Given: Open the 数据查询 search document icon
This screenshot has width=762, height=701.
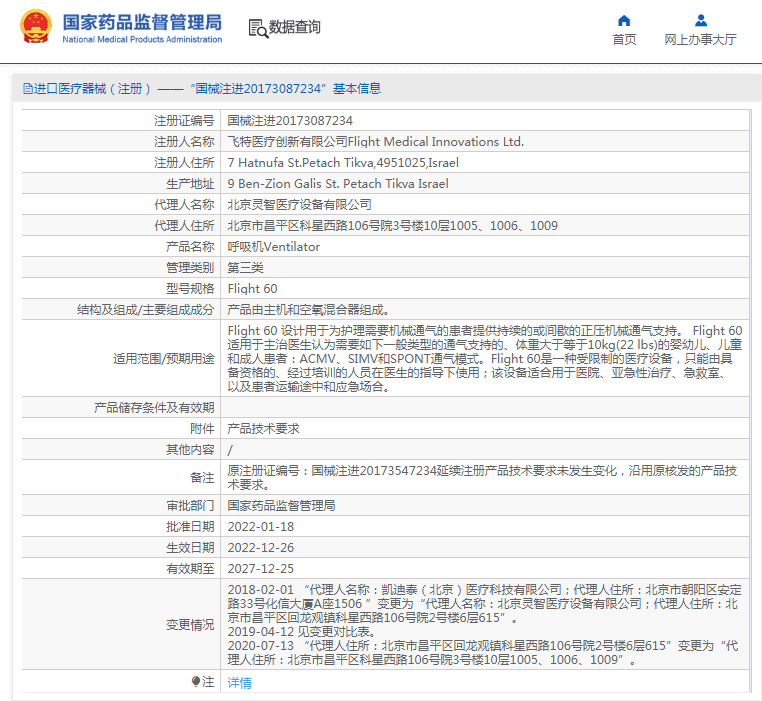Looking at the screenshot, I should click(x=257, y=28).
